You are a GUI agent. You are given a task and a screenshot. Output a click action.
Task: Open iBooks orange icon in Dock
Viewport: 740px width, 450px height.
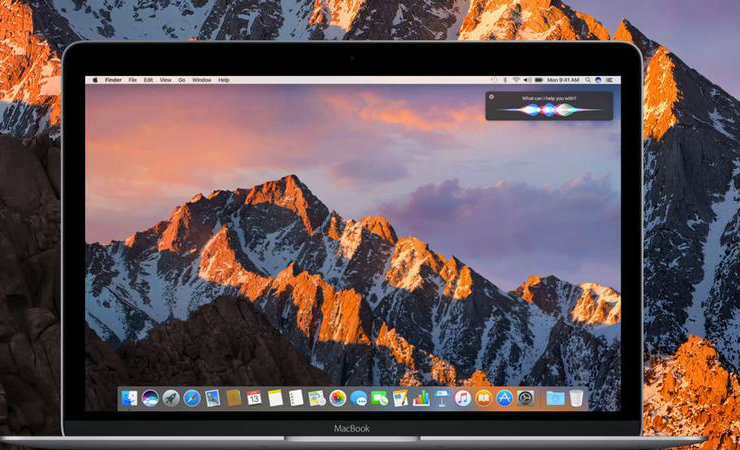483,398
